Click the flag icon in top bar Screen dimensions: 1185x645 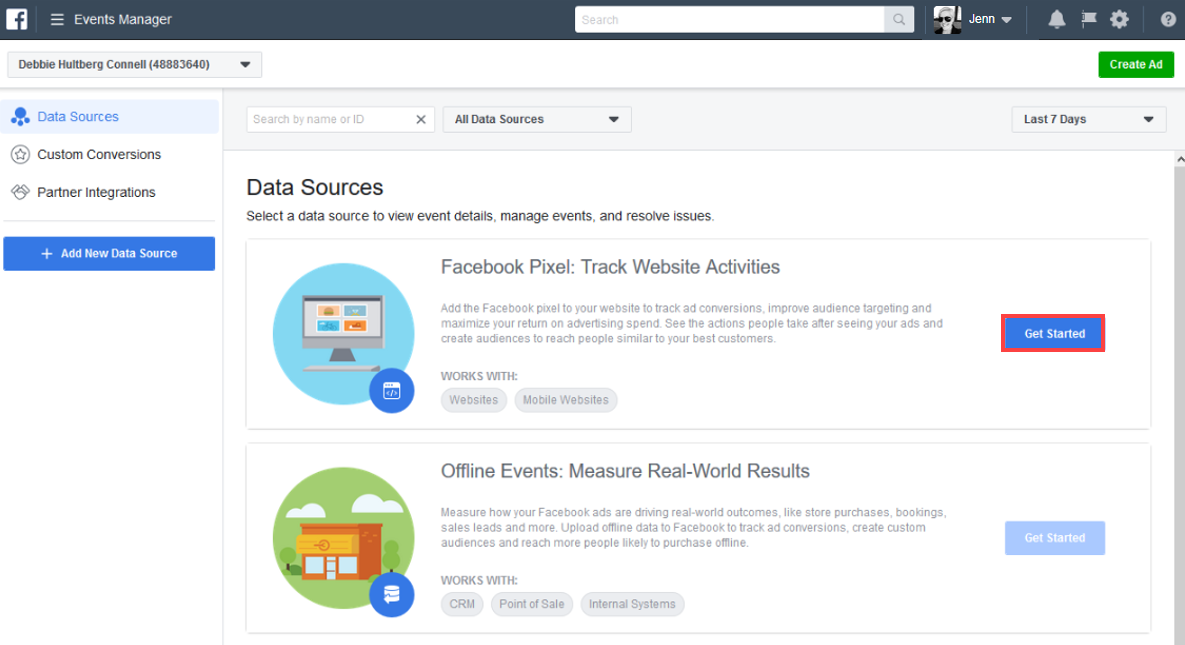click(1088, 20)
